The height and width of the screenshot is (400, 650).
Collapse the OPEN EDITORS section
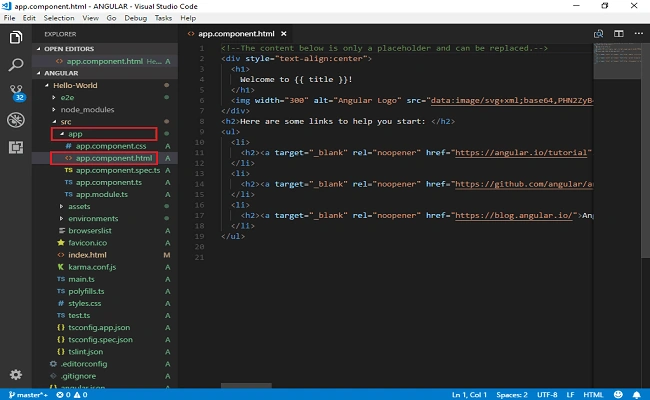point(105,48)
